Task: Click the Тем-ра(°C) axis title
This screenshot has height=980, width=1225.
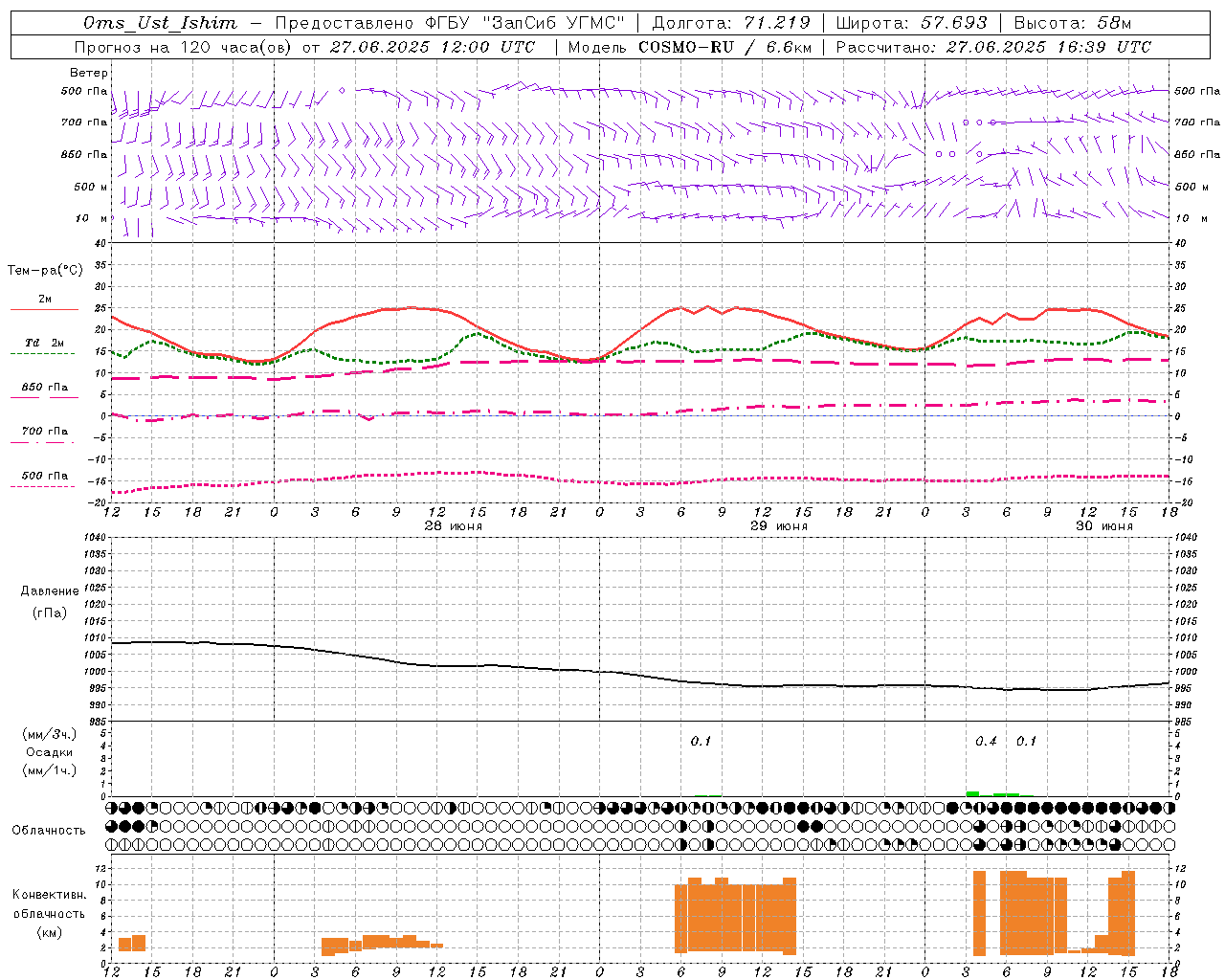Action: 45,271
